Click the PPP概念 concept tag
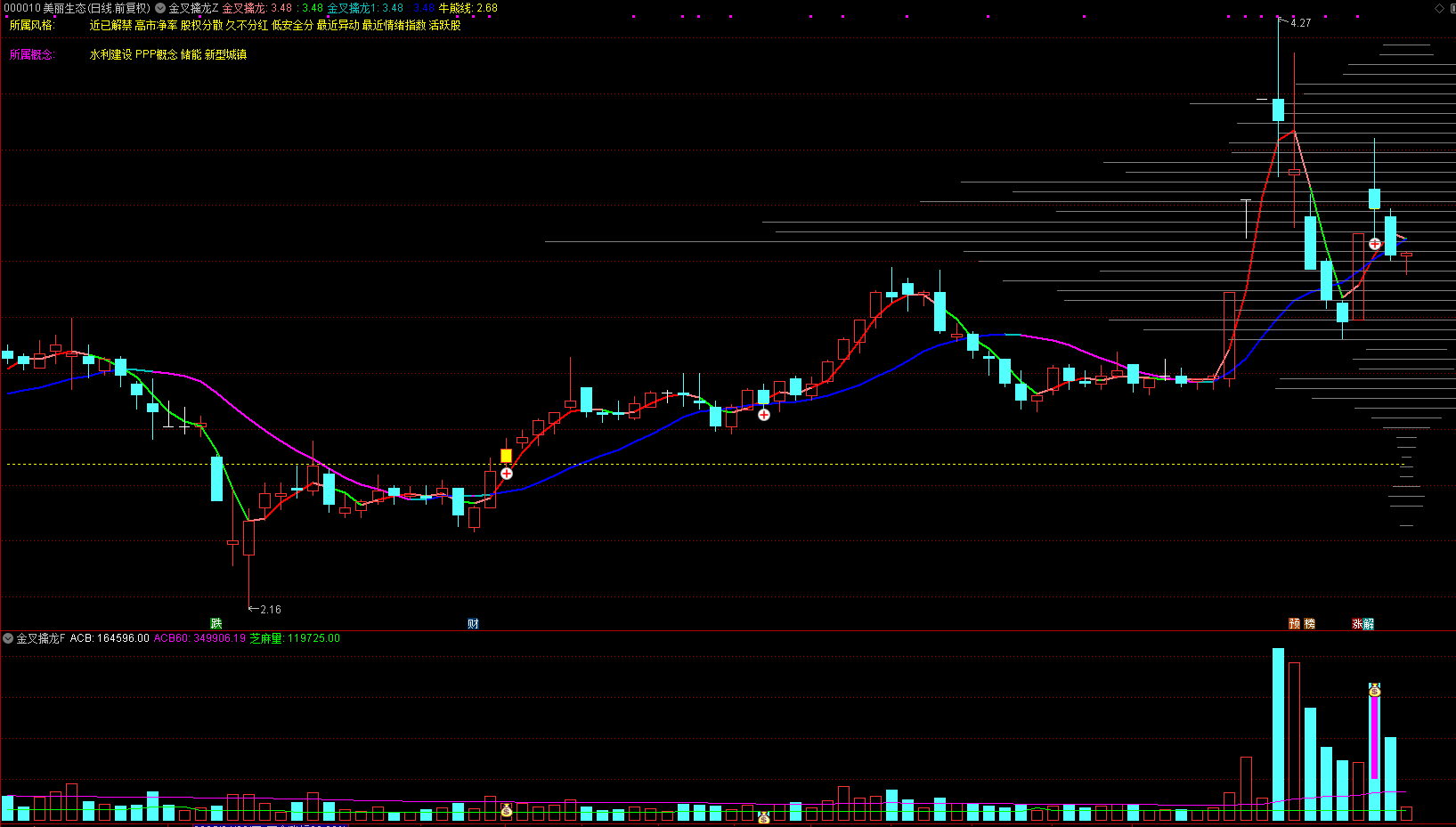The image size is (1456, 827). point(157,54)
